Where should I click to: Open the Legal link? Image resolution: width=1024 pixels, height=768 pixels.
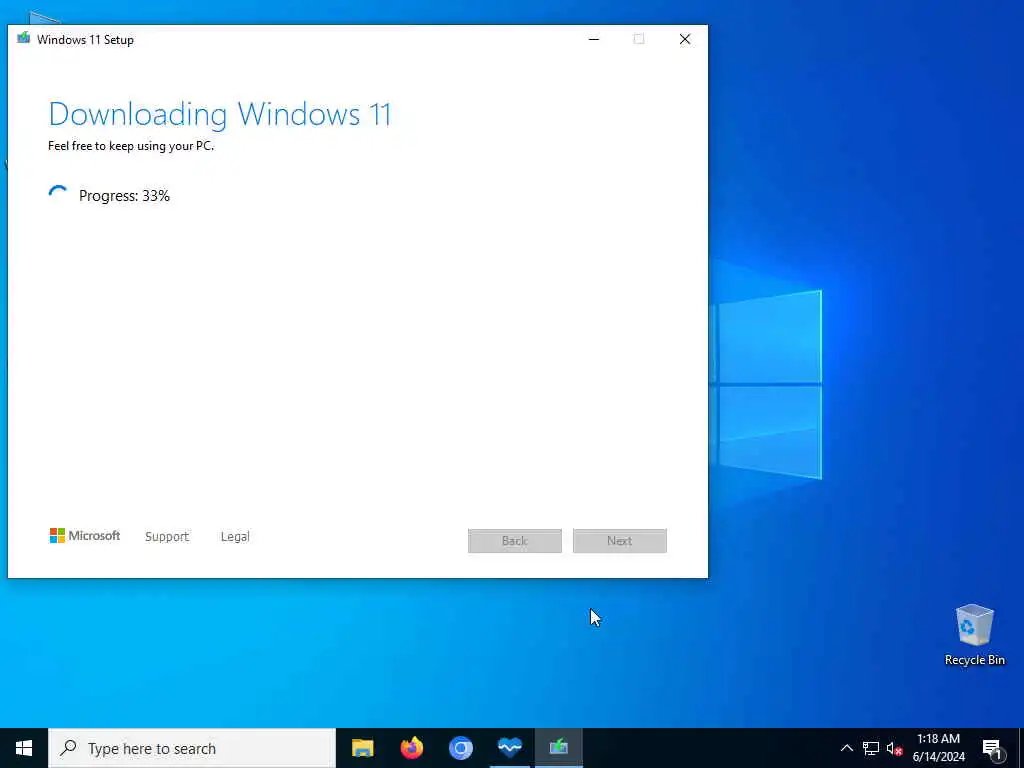(x=235, y=536)
